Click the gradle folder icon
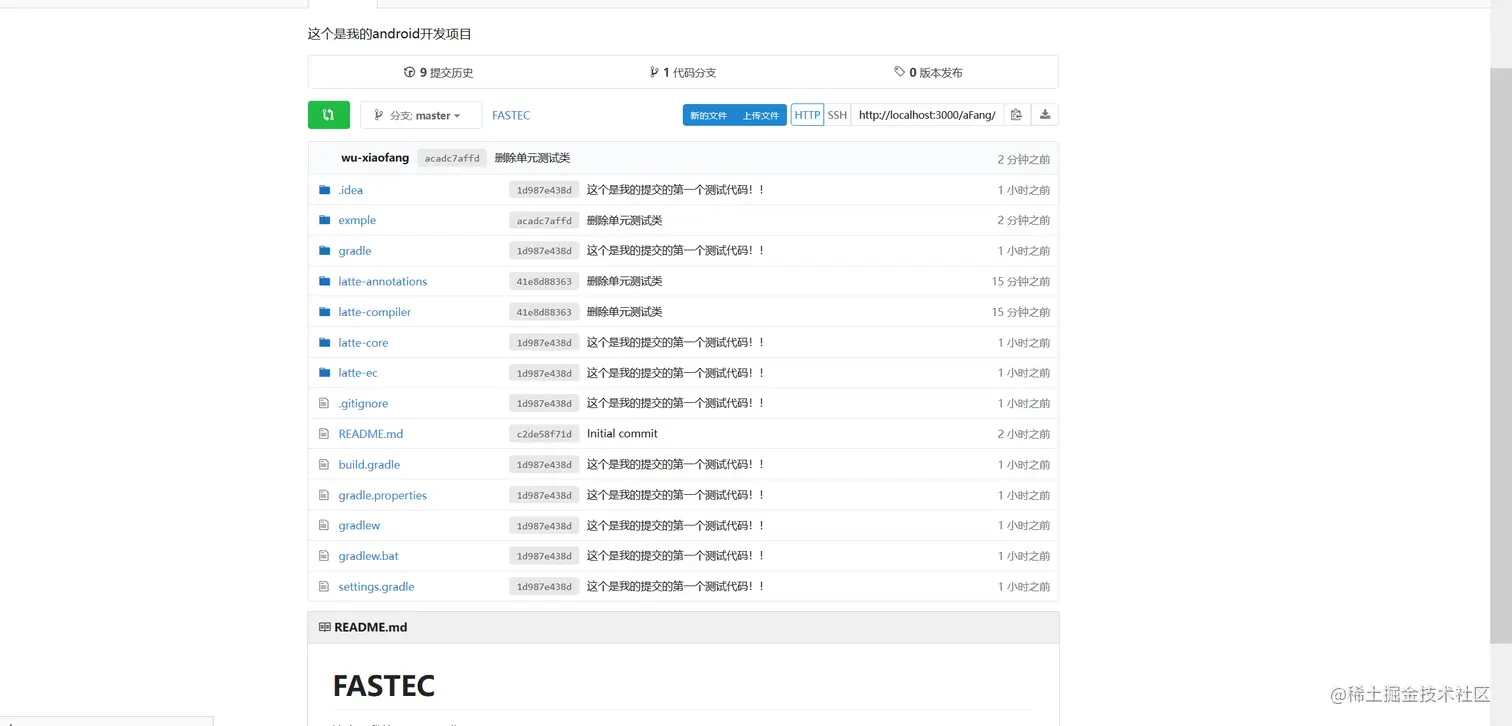This screenshot has height=726, width=1512. click(324, 251)
